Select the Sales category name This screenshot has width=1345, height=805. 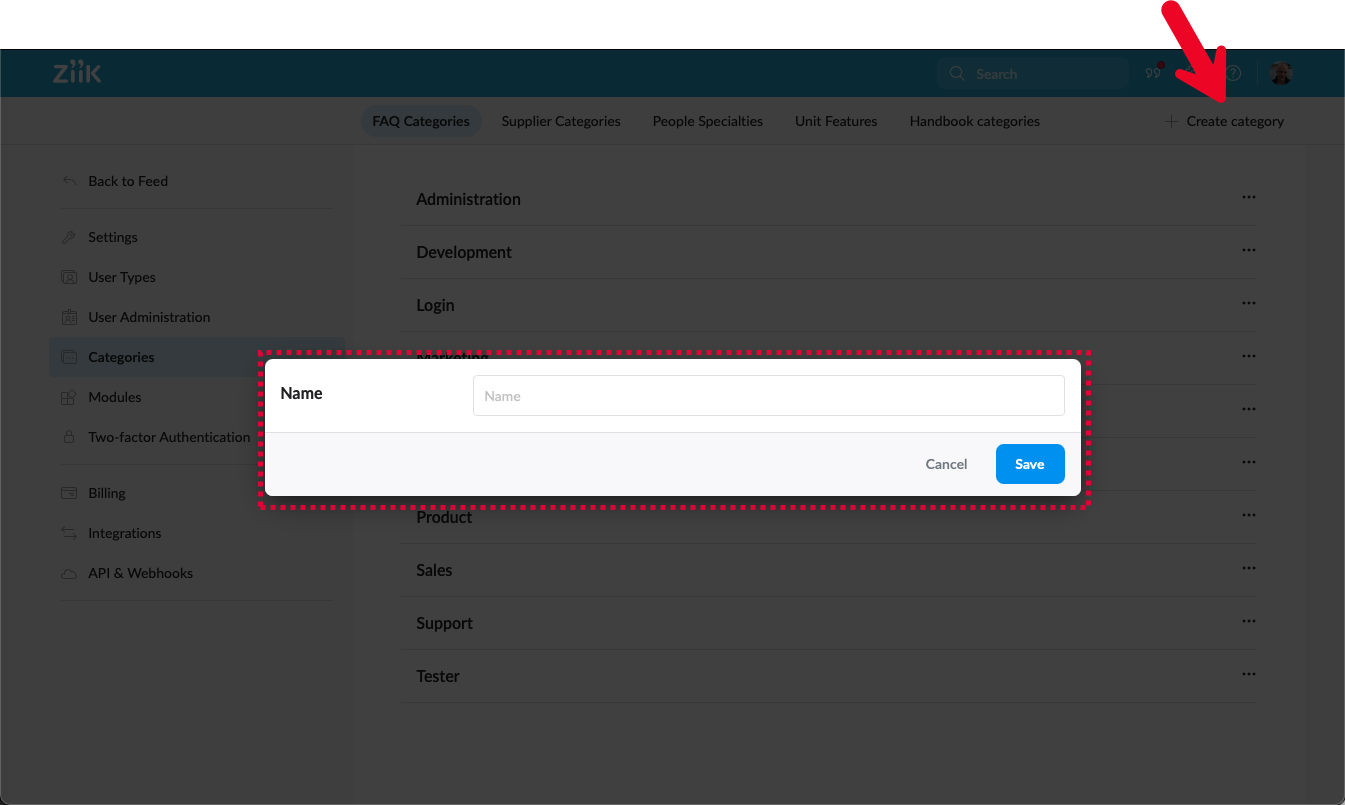[x=434, y=570]
